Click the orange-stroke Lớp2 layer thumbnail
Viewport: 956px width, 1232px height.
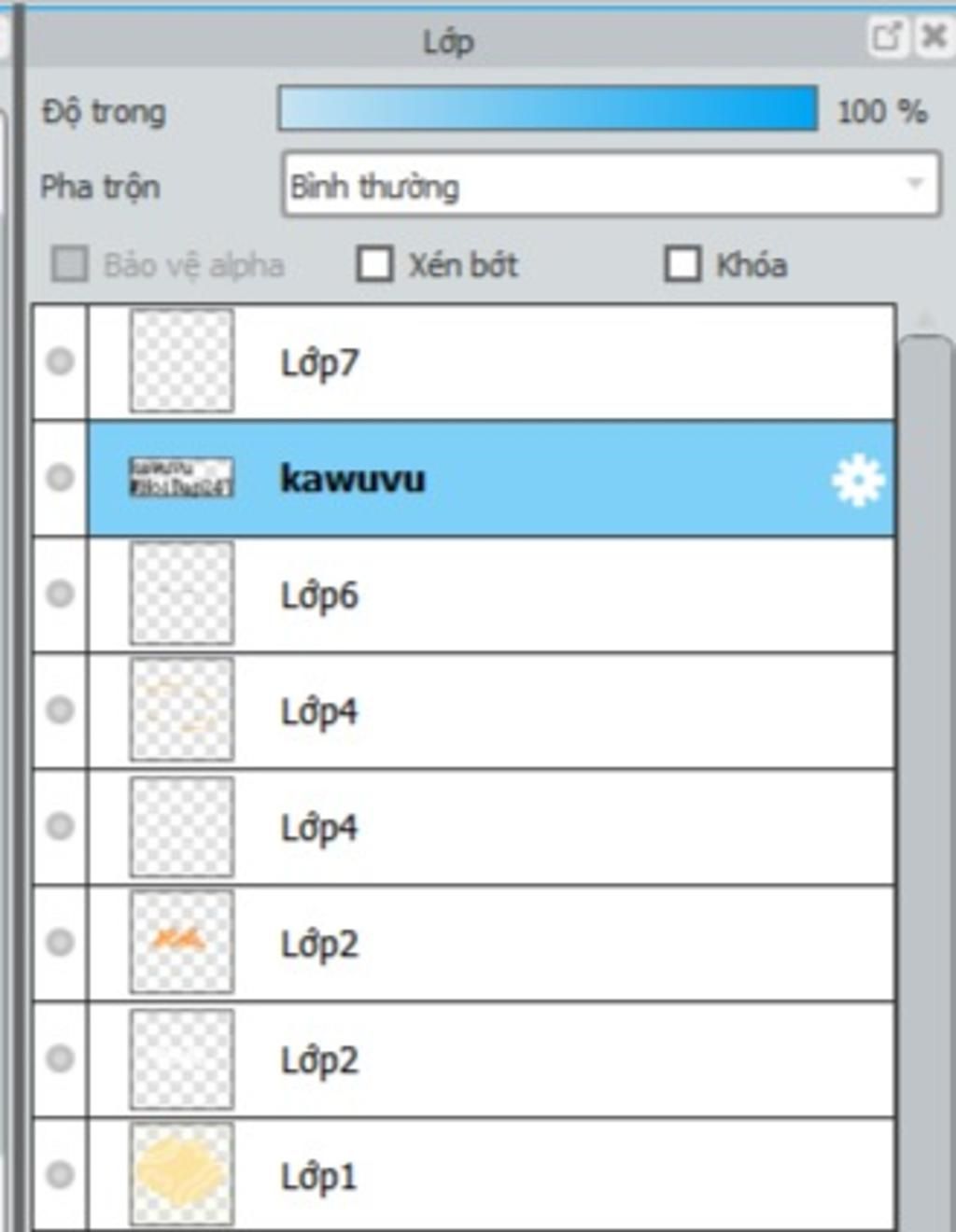pos(181,942)
